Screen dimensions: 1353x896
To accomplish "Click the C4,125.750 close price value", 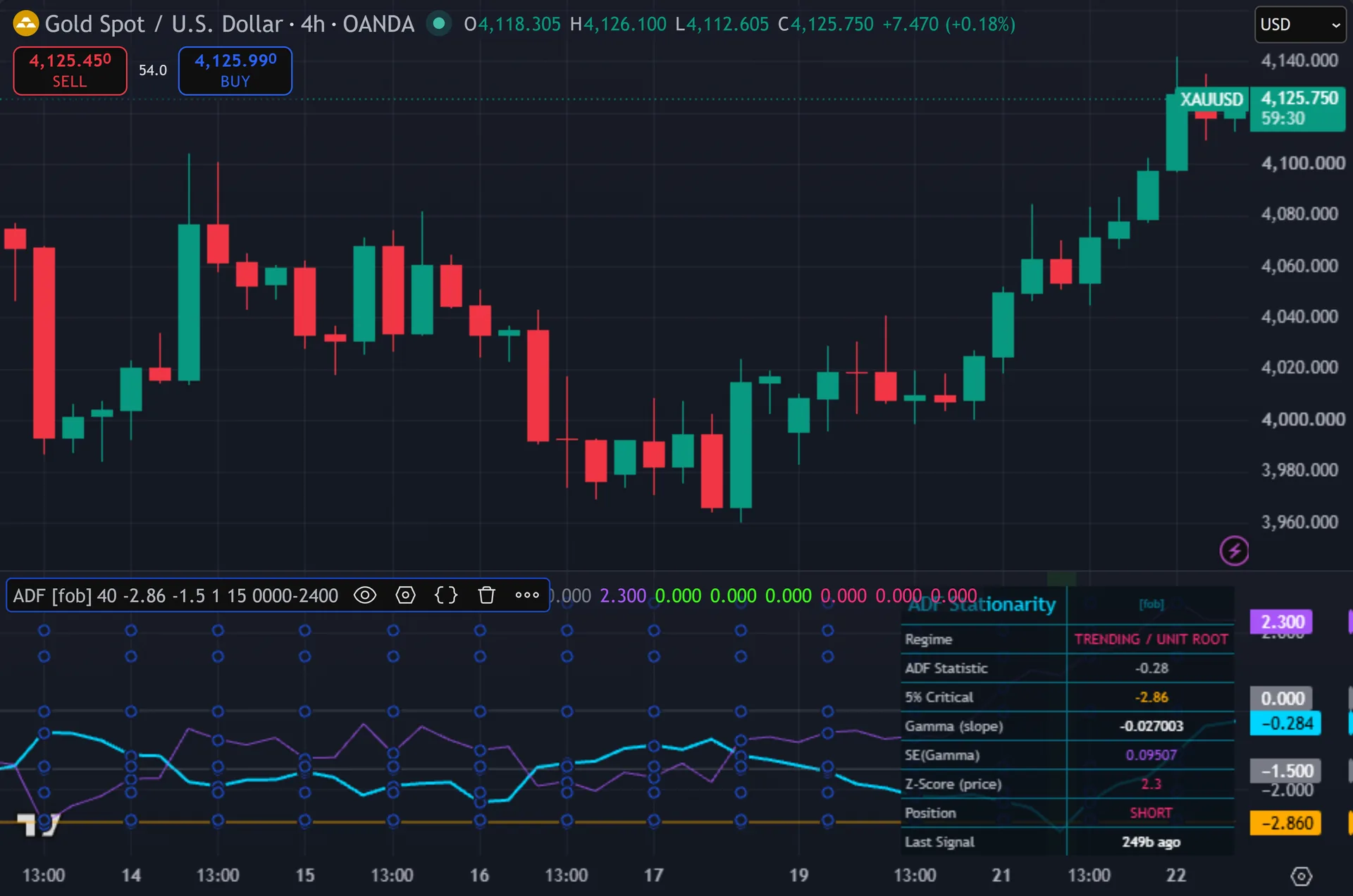I will click(825, 24).
